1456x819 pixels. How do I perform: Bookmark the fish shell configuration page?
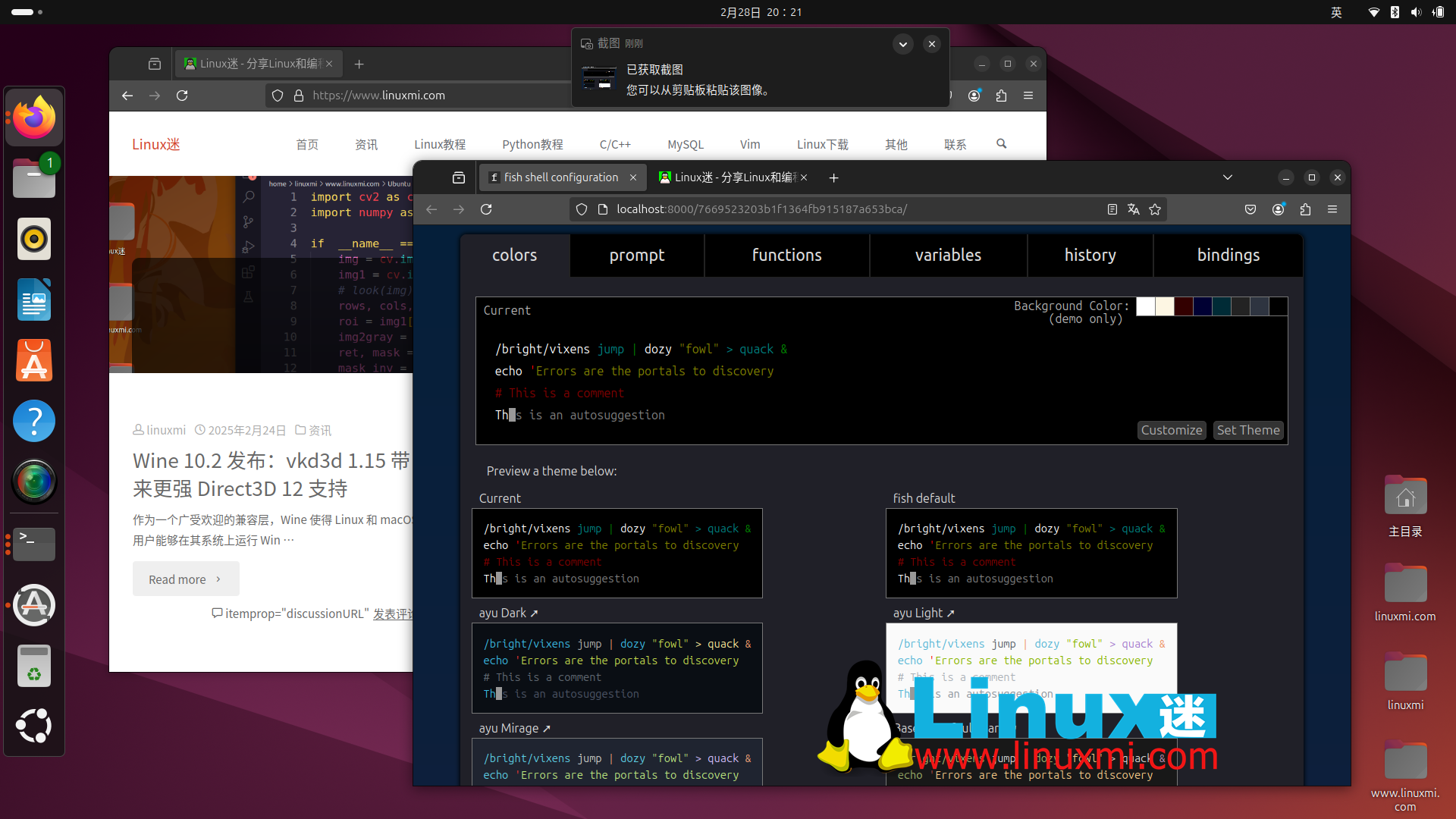(x=1155, y=209)
